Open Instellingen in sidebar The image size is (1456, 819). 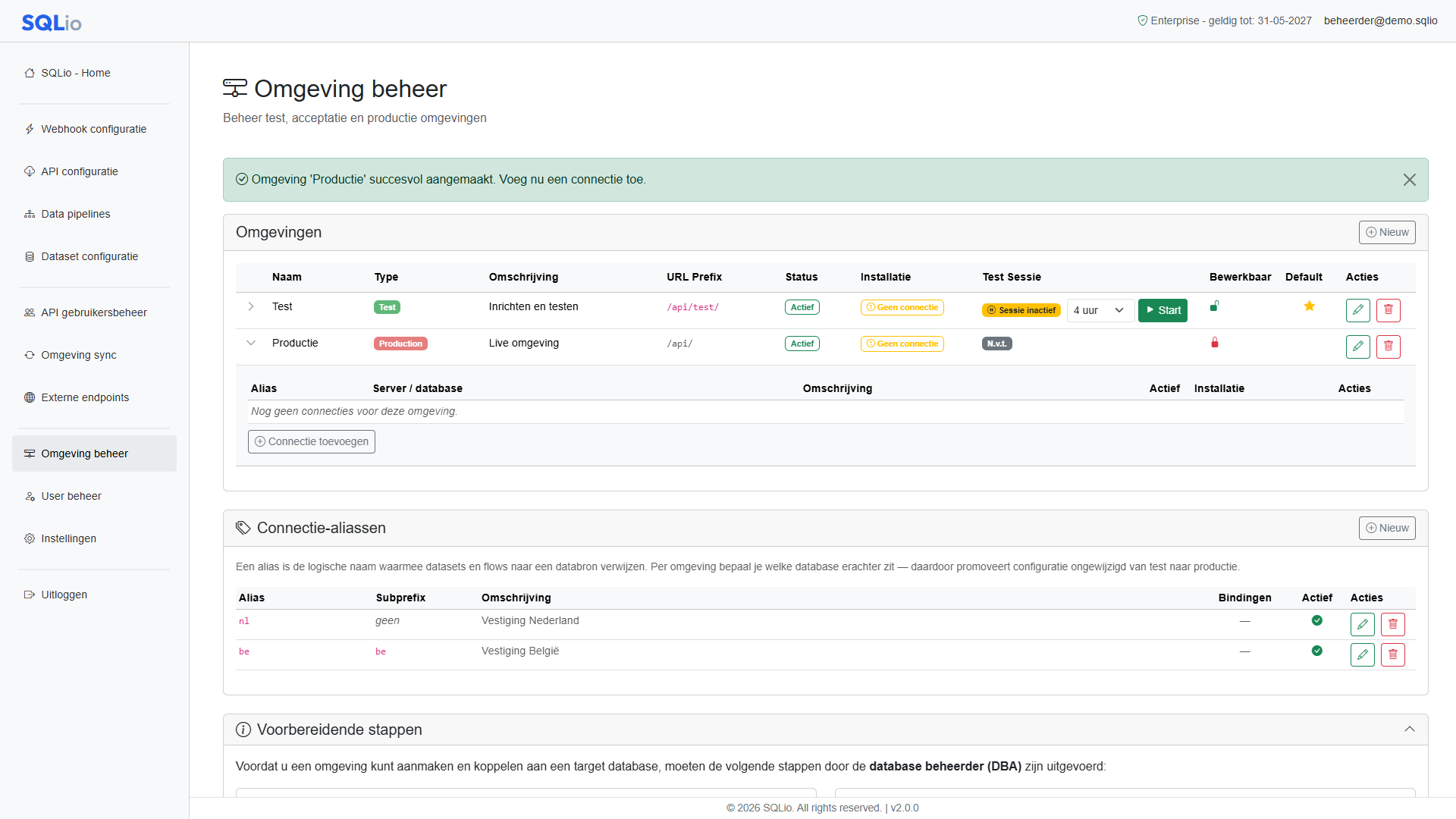tap(94, 538)
